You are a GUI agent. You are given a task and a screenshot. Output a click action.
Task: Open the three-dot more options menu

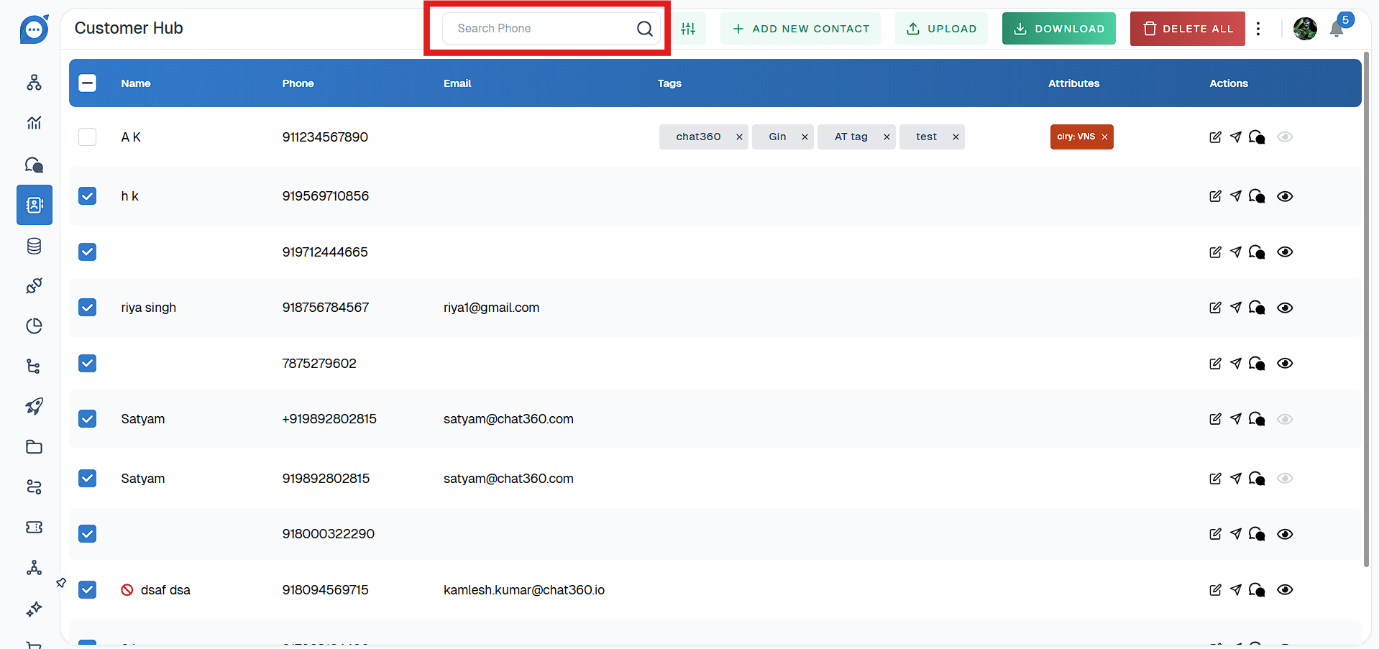(x=1258, y=29)
